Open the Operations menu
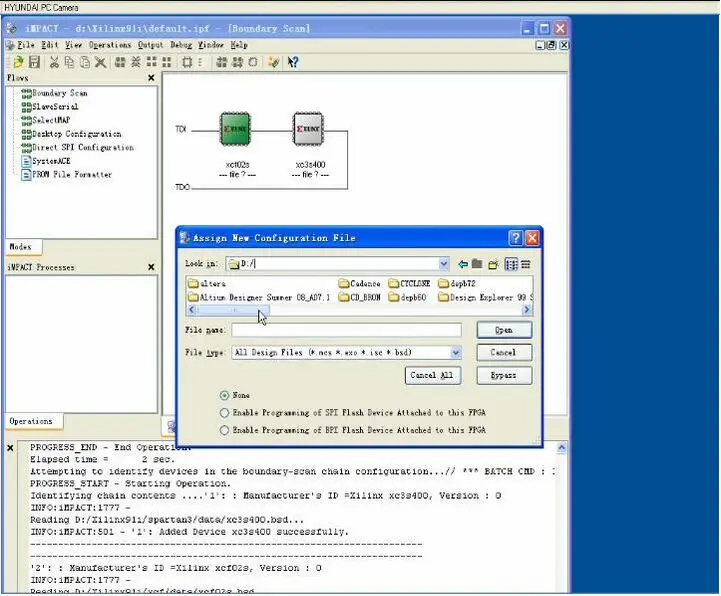721x596 pixels. pyautogui.click(x=109, y=45)
